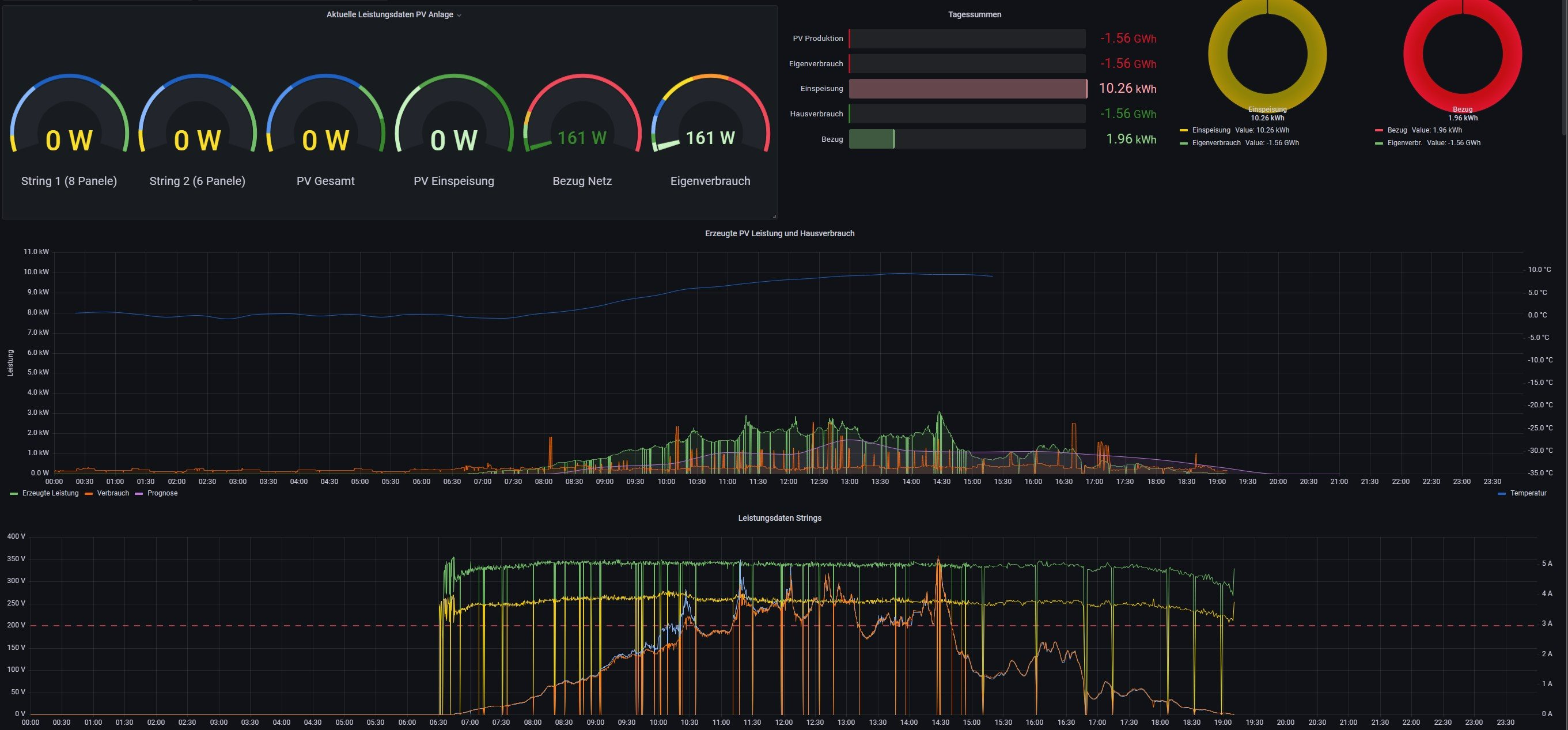The height and width of the screenshot is (730, 1568).
Task: Toggle the Verbrauch legend series
Action: point(112,493)
